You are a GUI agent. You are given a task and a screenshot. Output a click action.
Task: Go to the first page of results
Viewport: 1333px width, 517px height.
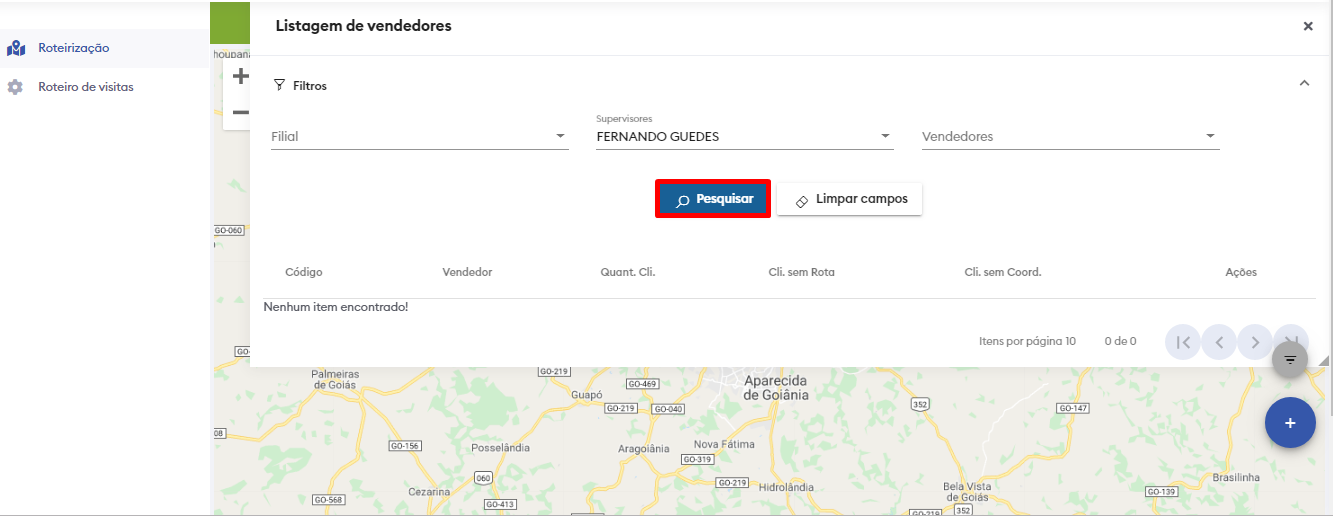pyautogui.click(x=1183, y=342)
